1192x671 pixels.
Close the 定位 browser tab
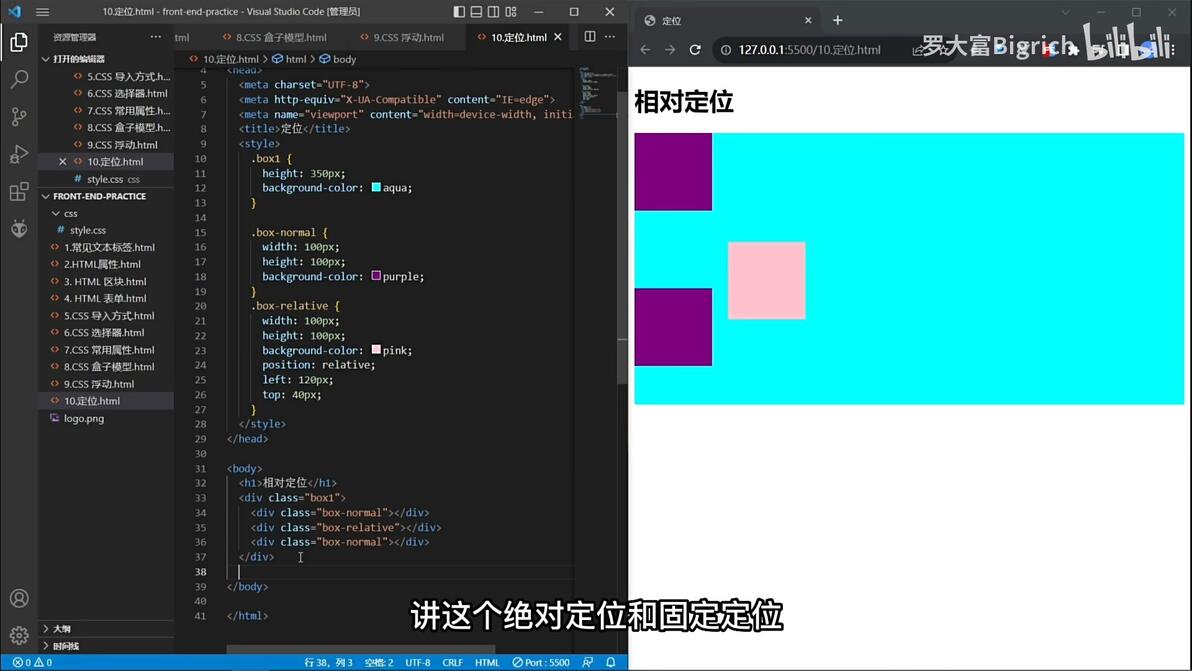tap(808, 21)
